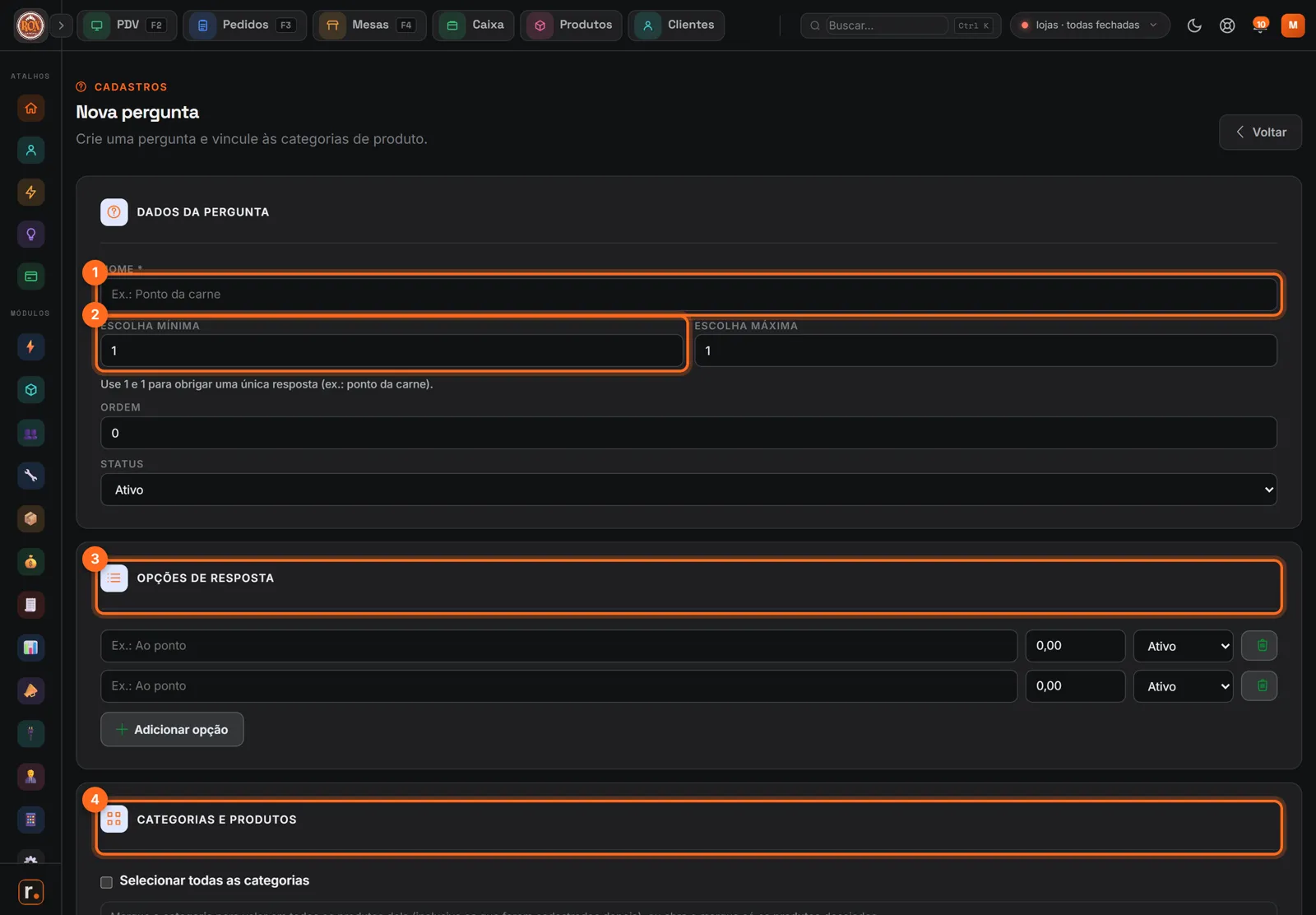Image resolution: width=1316 pixels, height=915 pixels.
Task: Open first answer option's Ativo dropdown
Action: 1183,646
